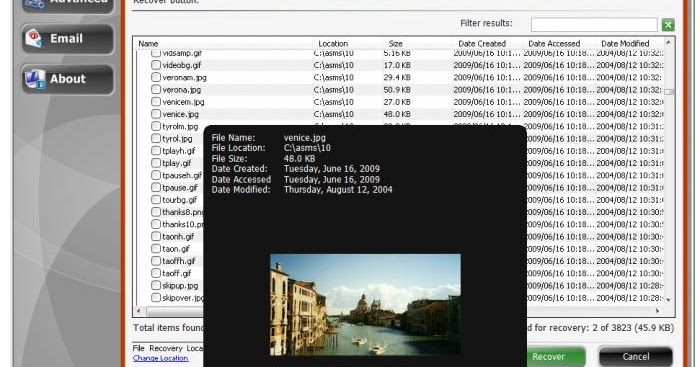The width and height of the screenshot is (700, 367).
Task: Click the About computer icon
Action: pos(35,79)
